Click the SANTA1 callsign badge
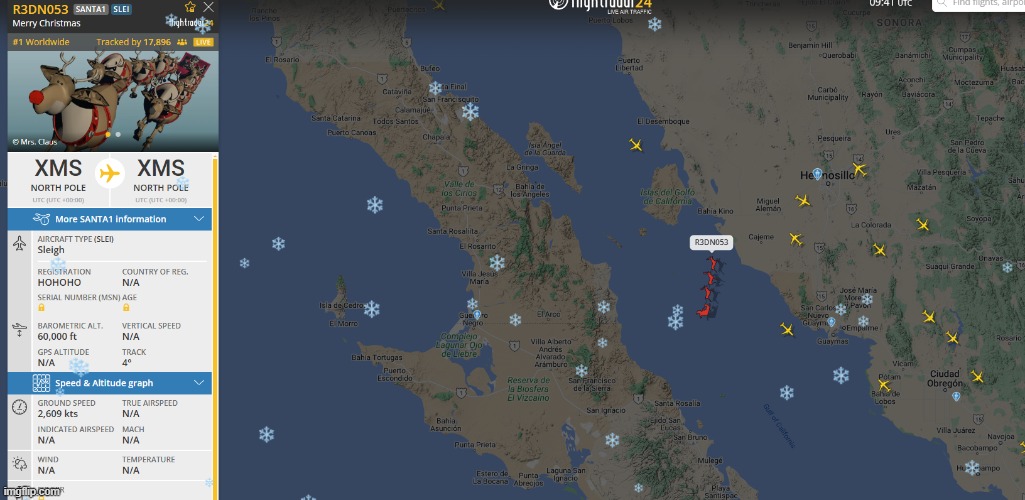The height and width of the screenshot is (500, 1025). click(91, 9)
